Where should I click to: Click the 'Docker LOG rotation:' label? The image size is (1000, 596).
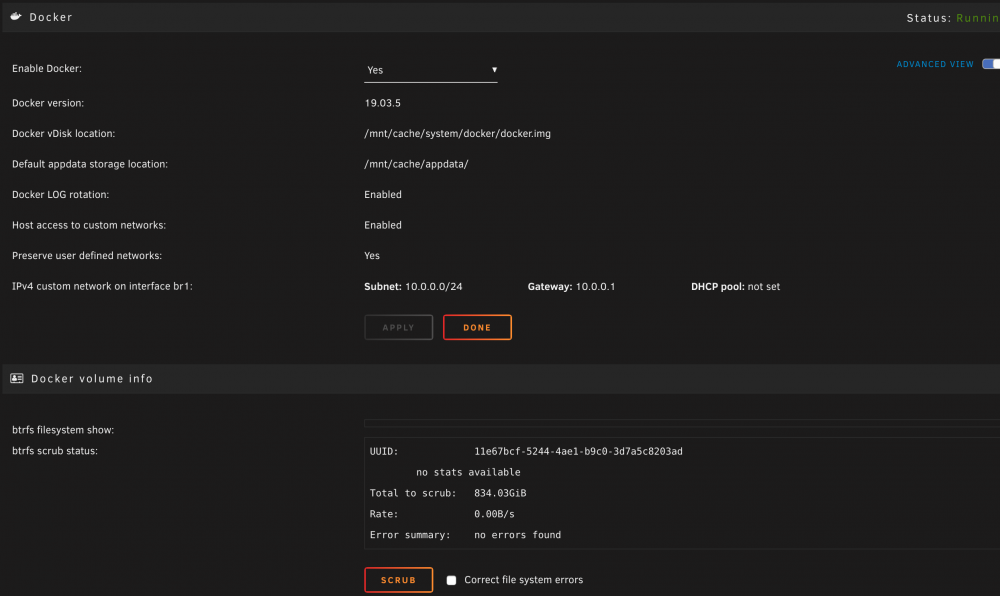61,194
